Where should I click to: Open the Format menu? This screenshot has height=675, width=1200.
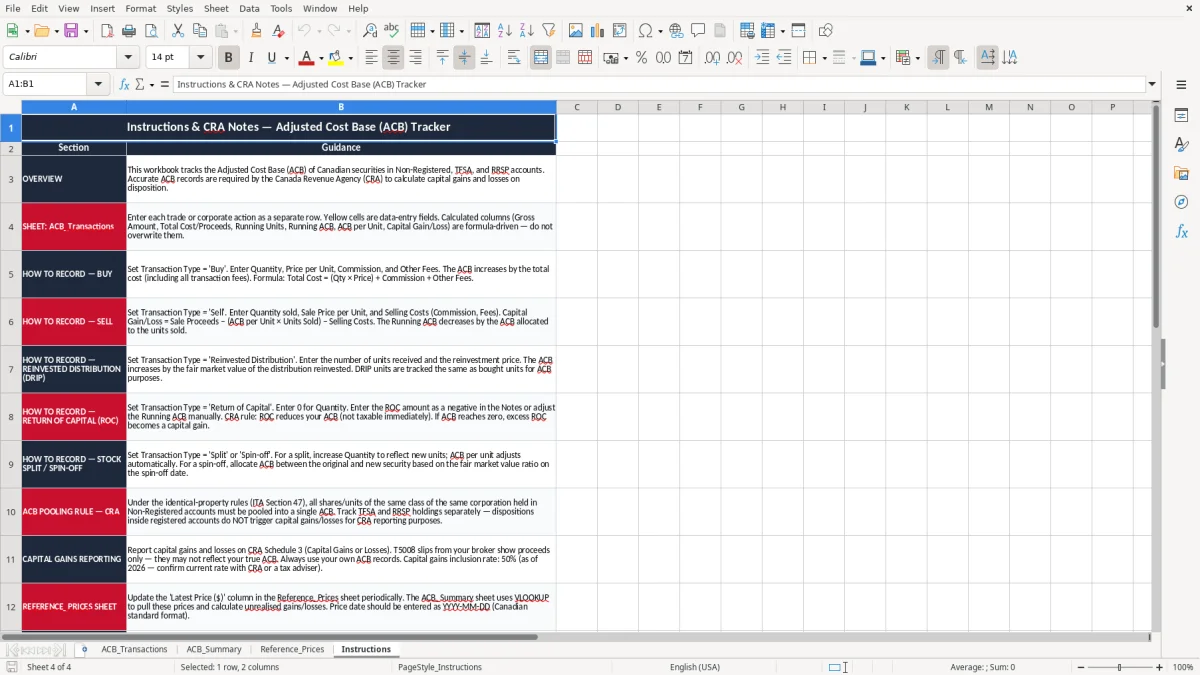[140, 8]
